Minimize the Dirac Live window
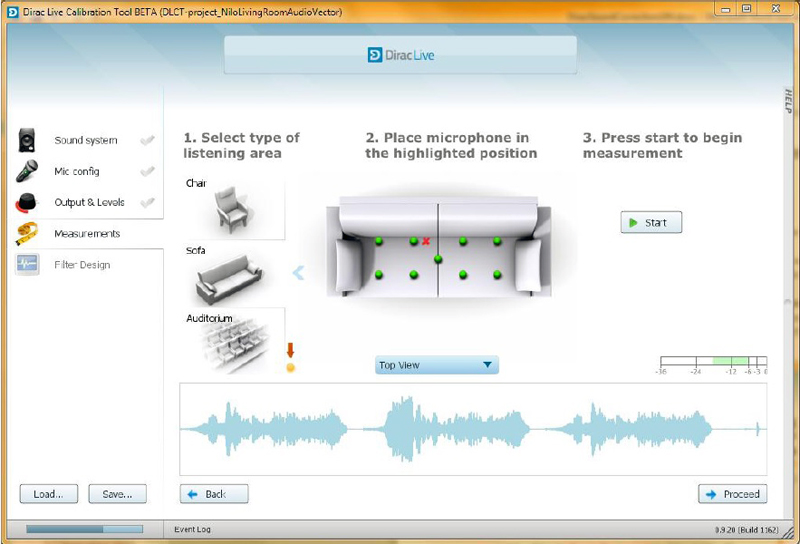The height and width of the screenshot is (544, 800). click(x=726, y=9)
